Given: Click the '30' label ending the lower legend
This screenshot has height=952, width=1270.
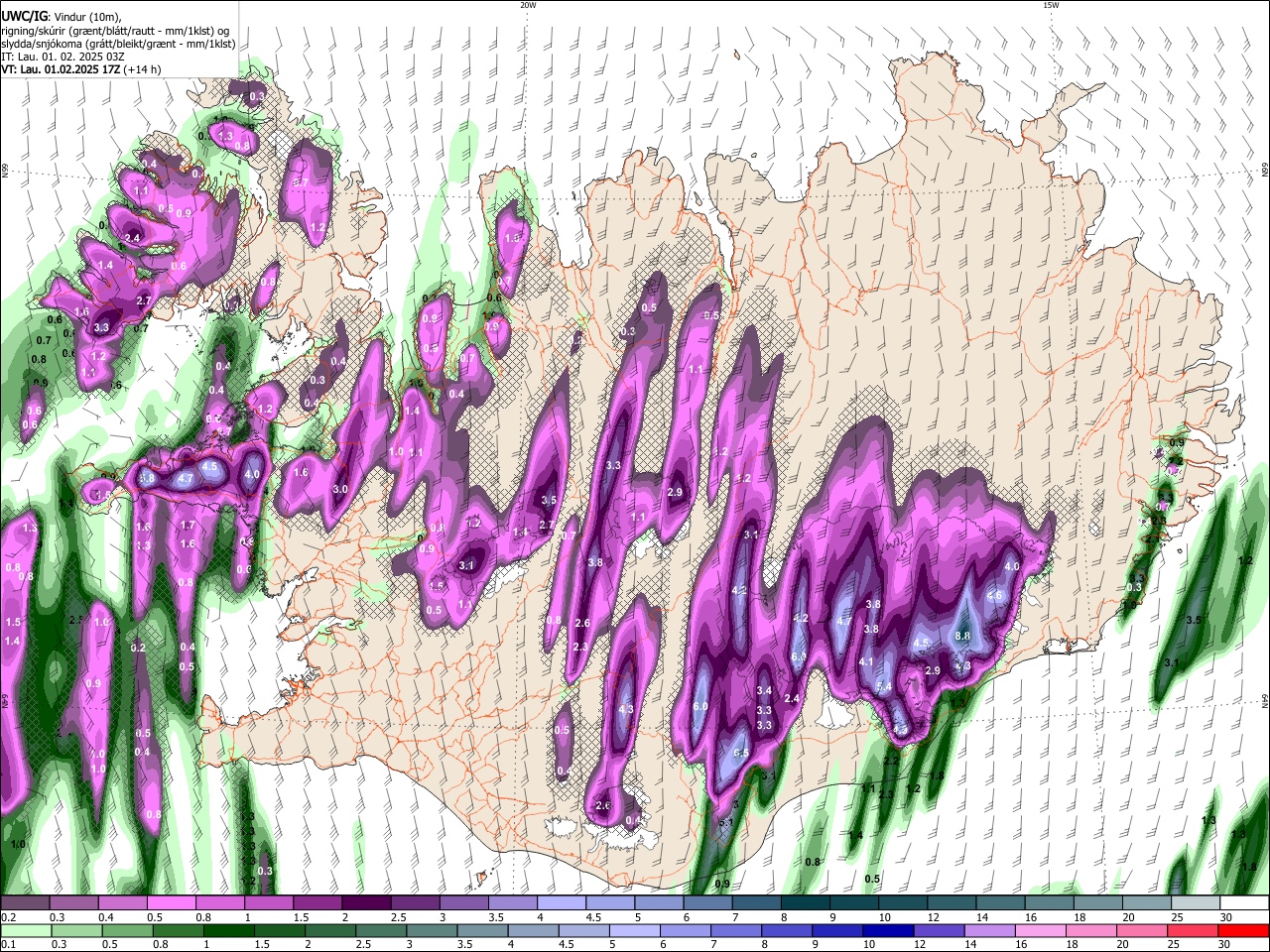Looking at the screenshot, I should (x=1226, y=945).
